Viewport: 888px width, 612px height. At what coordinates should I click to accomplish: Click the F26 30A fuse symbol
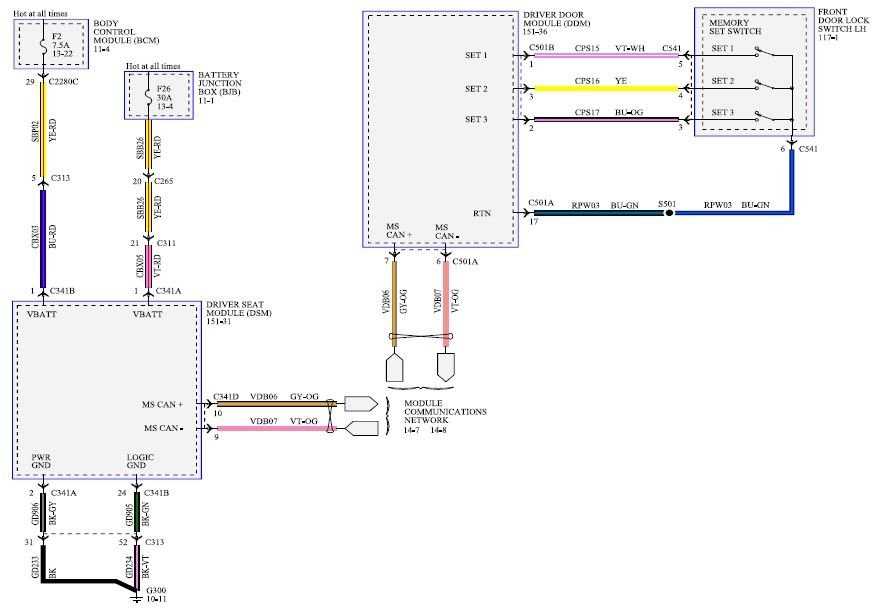pos(148,97)
